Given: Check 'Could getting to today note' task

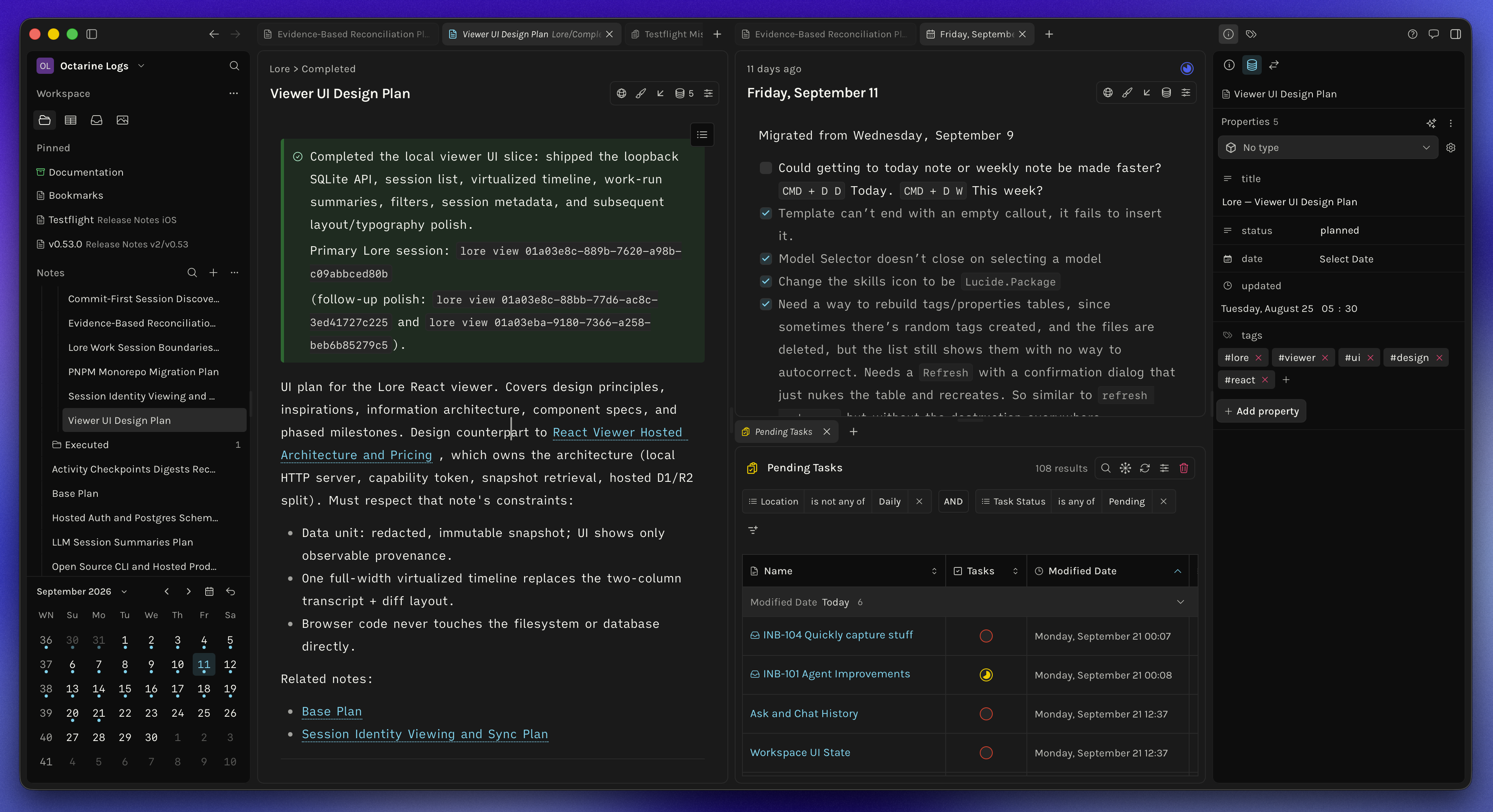Looking at the screenshot, I should pos(766,168).
